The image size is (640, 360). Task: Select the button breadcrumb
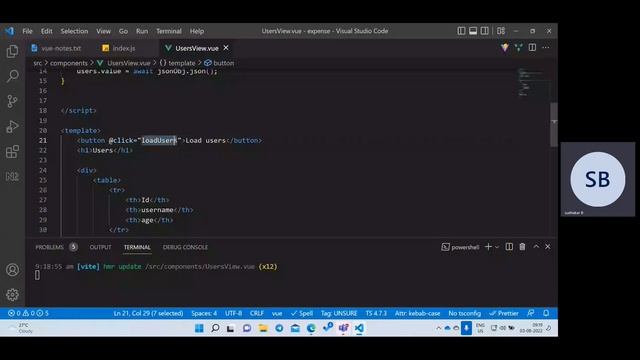(224, 63)
